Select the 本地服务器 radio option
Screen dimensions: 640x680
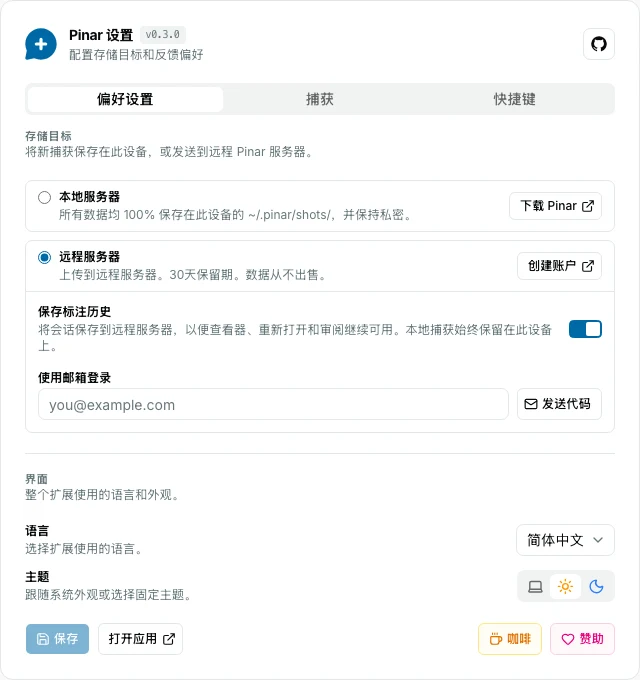point(44,198)
